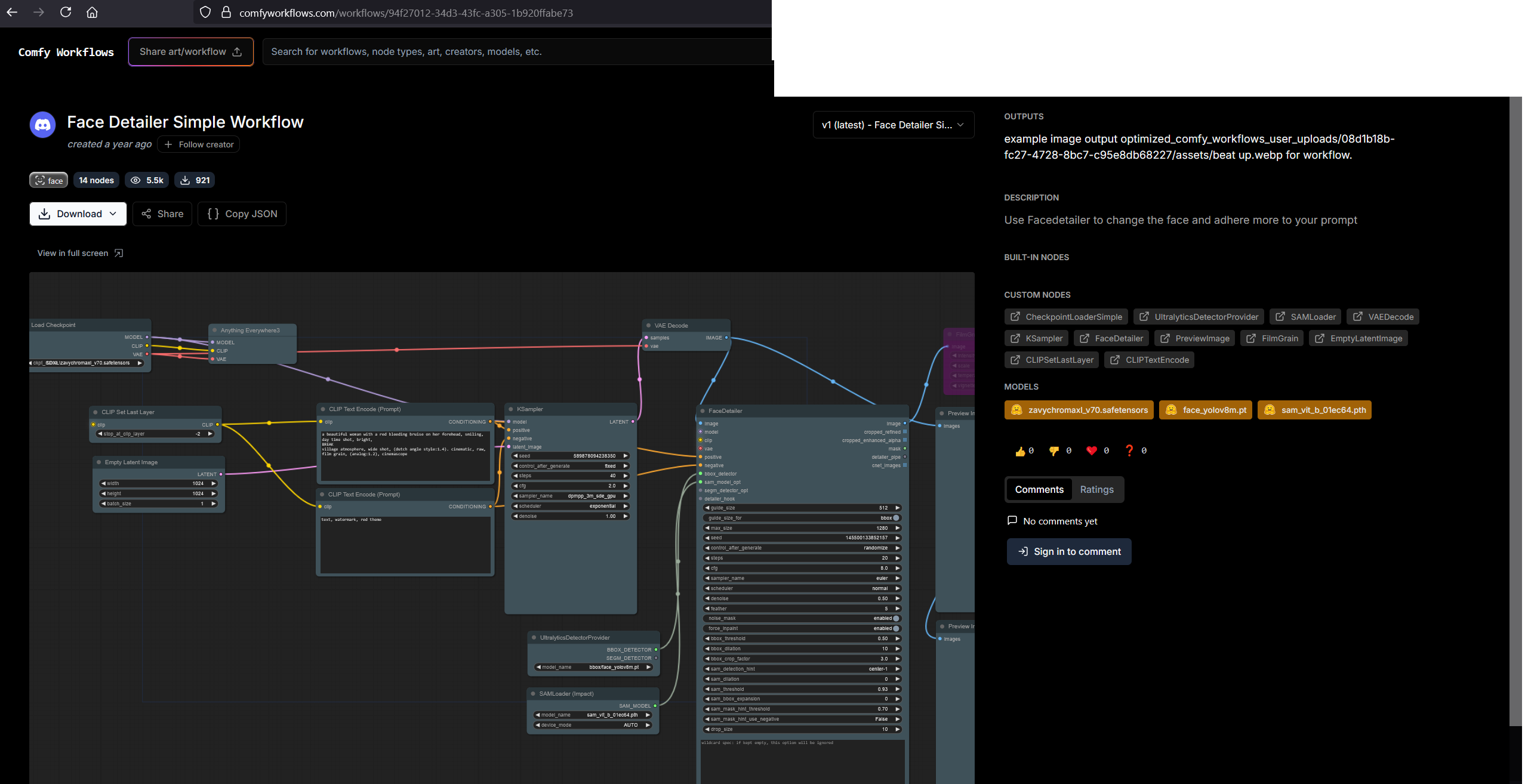Open SAMLoader node link

[x=1305, y=317]
